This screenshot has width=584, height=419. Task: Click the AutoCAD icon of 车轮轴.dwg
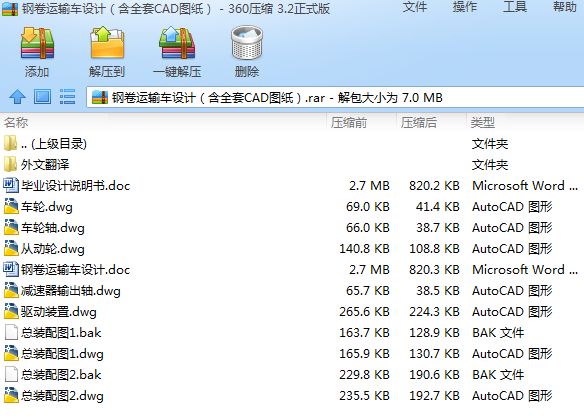pos(11,227)
